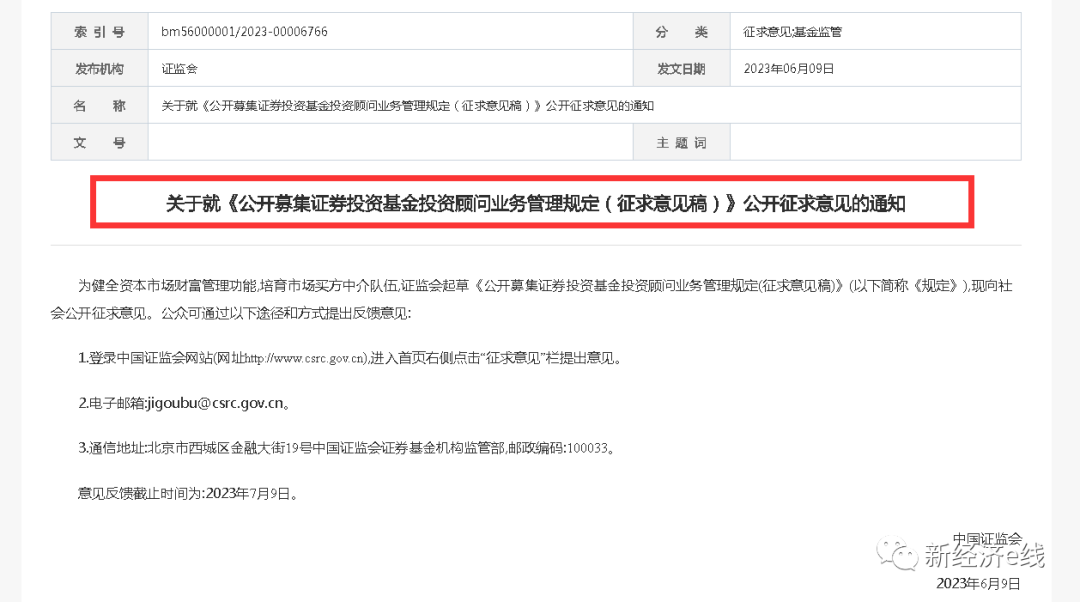This screenshot has width=1080, height=602.
Task: Click the 索引号 label cell
Action: click(100, 32)
